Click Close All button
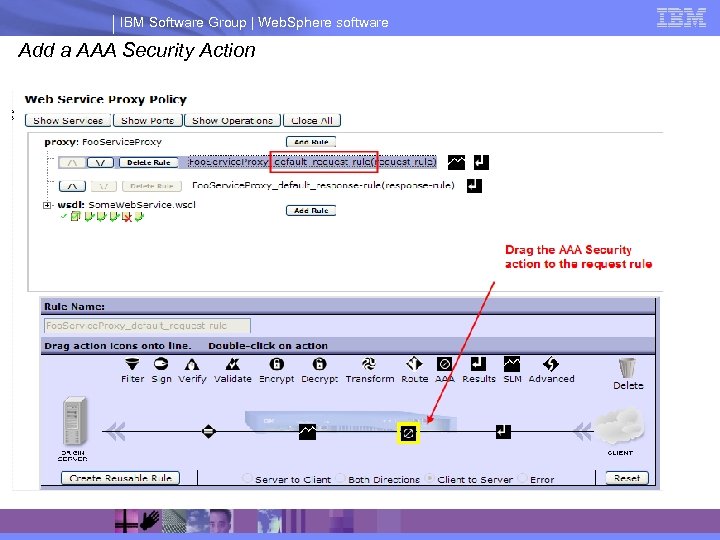Screen dimensions: 720x540 pos(312,120)
